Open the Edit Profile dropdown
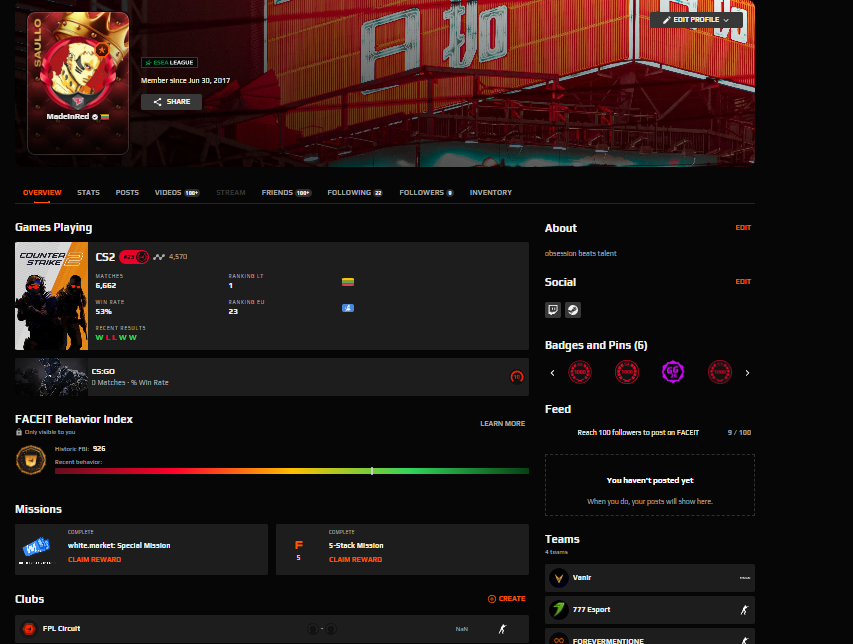Screen dimensions: 853x644 pos(696,20)
